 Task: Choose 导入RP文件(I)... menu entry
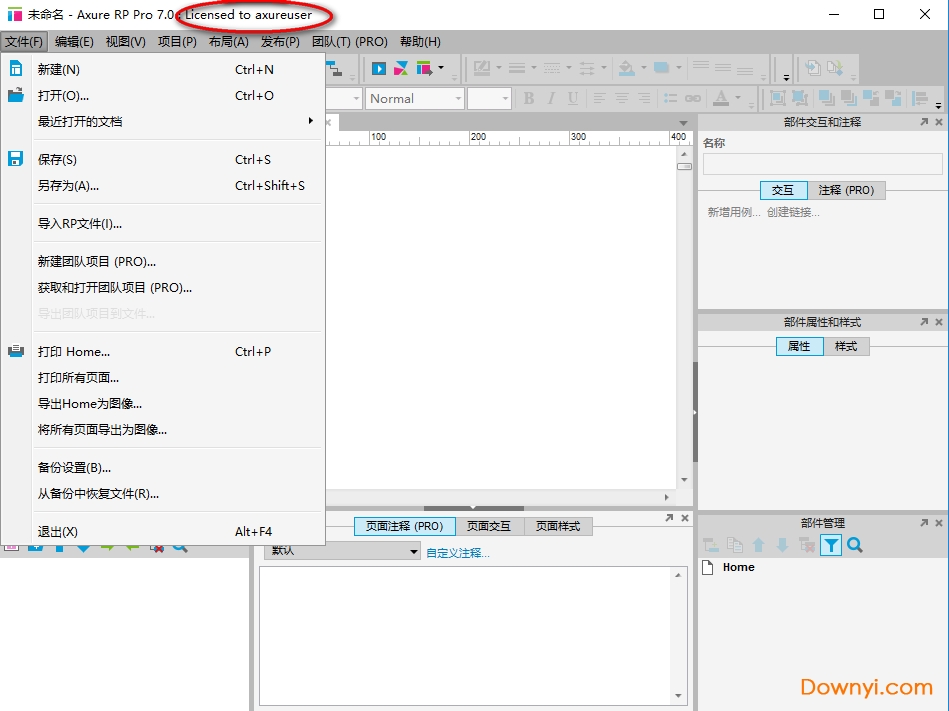(x=163, y=224)
